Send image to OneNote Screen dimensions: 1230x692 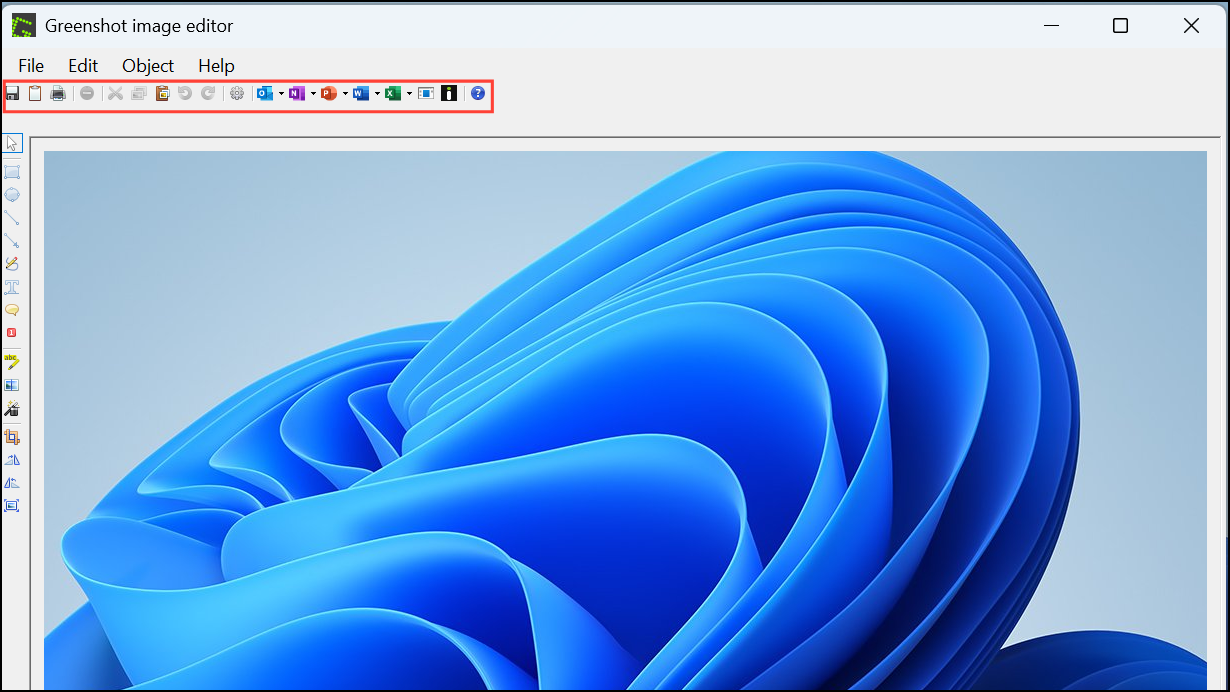pos(297,93)
